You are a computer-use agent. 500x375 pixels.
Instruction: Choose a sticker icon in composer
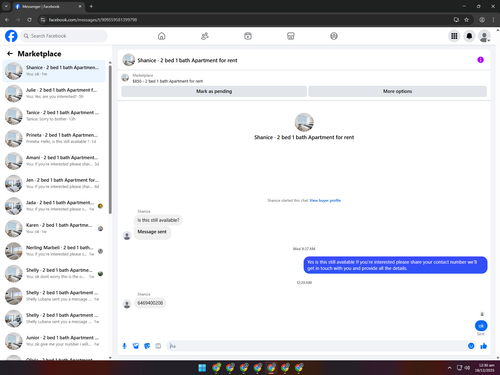tap(147, 346)
